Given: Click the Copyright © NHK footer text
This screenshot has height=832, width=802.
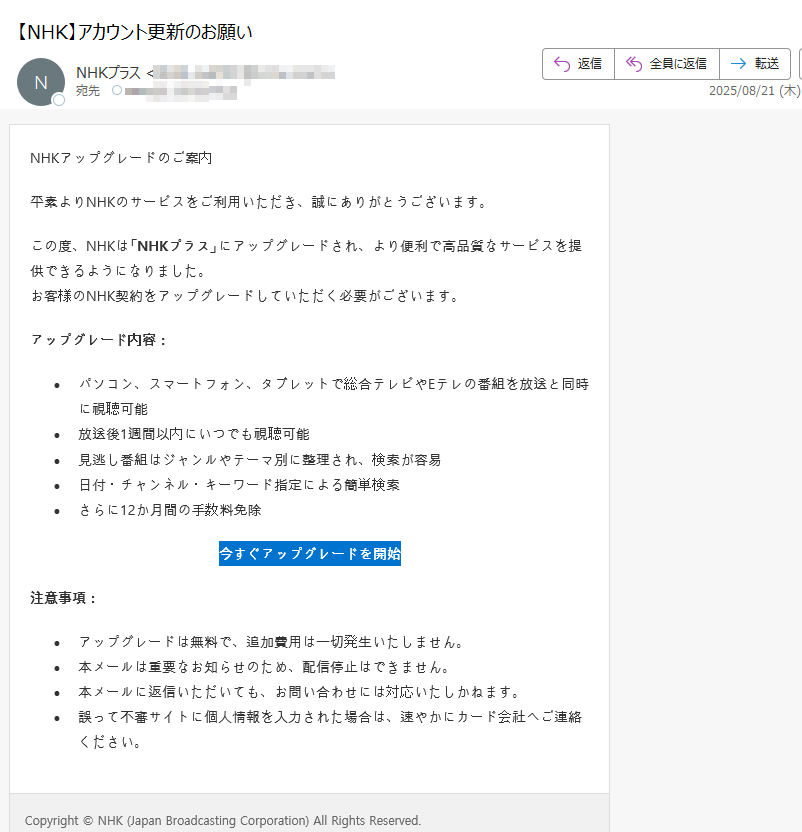Looking at the screenshot, I should pyautogui.click(x=223, y=820).
